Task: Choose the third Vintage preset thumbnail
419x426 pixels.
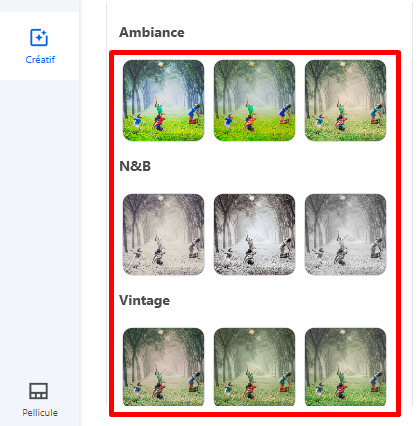Action: (345, 367)
